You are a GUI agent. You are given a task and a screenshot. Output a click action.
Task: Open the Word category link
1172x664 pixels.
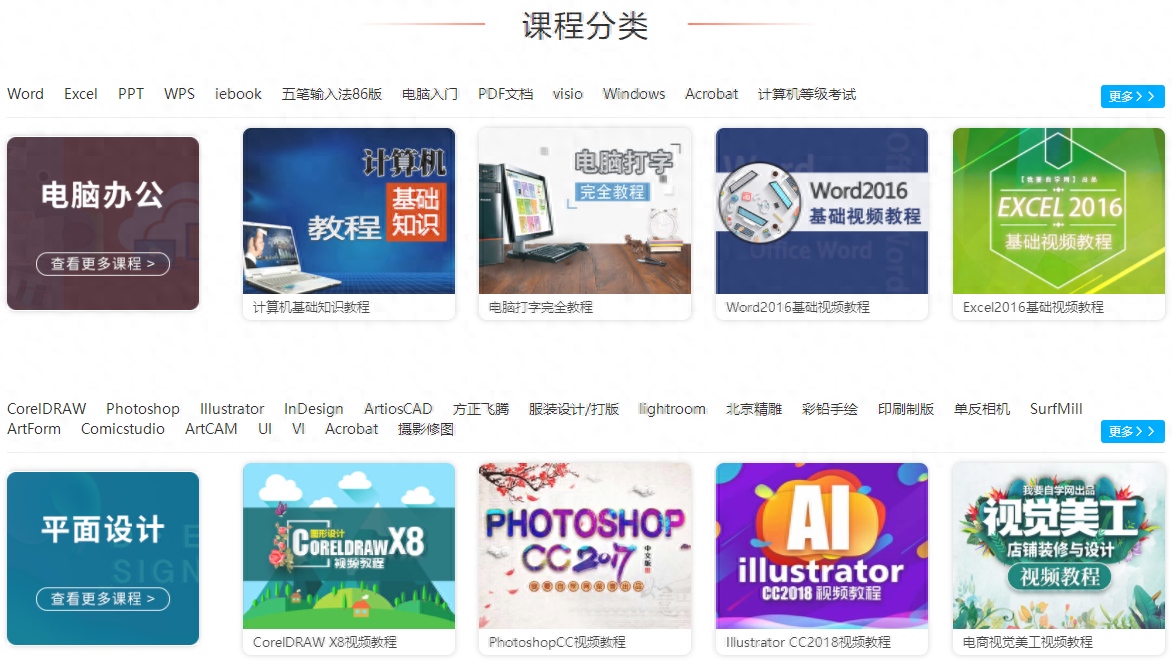tap(25, 94)
